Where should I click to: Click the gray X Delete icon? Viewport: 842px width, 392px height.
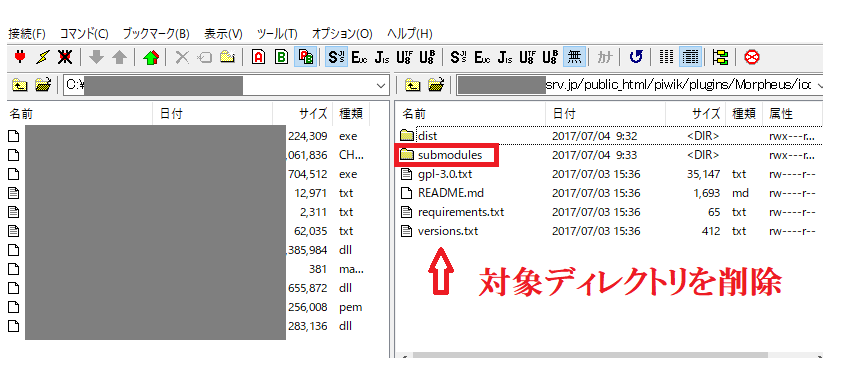pos(183,57)
